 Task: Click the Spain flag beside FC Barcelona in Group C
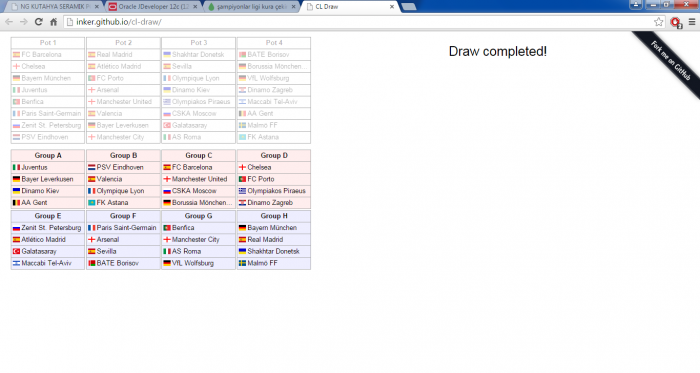pos(167,167)
